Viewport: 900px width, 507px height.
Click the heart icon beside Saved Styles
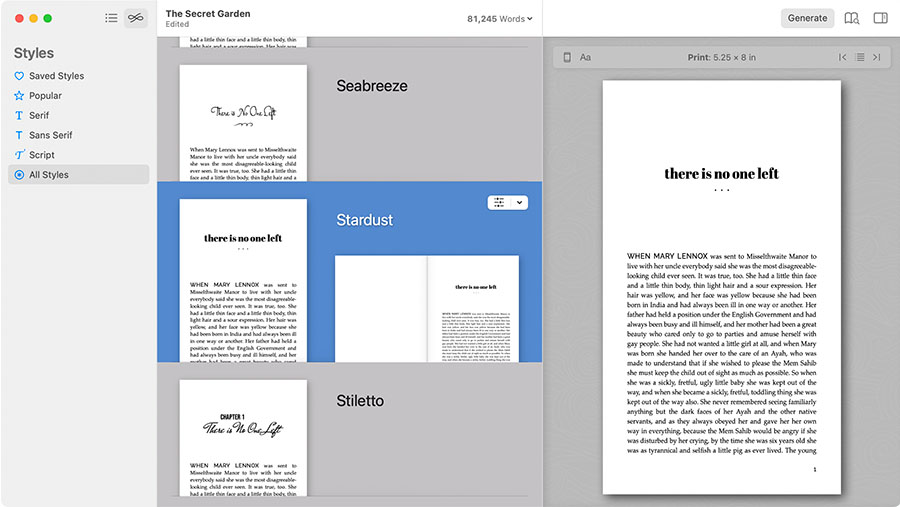click(19, 76)
